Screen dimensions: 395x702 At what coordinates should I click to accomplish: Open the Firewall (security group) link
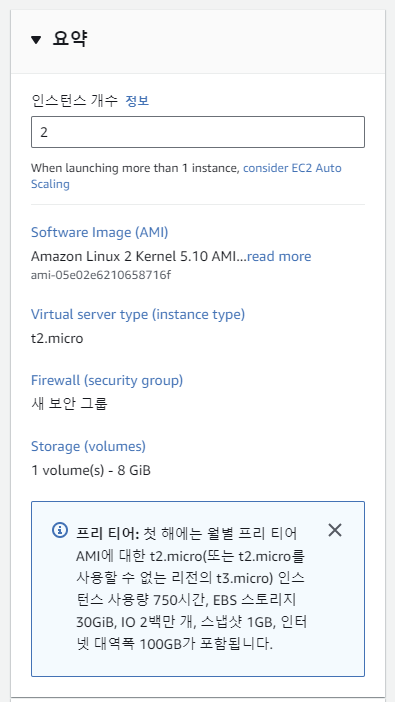[x=107, y=381]
